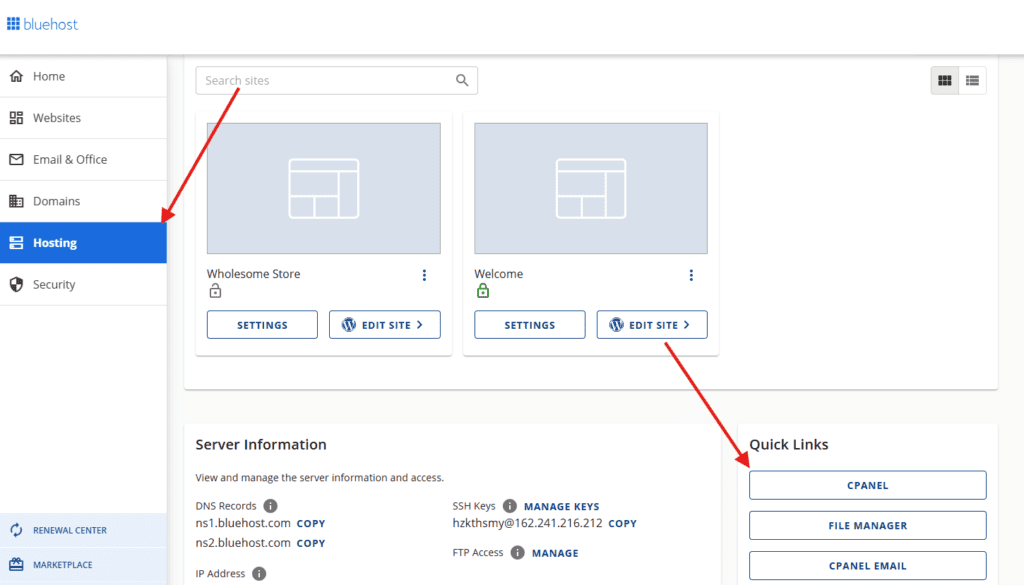Open File Manager quick link
This screenshot has width=1024, height=585.
[867, 526]
